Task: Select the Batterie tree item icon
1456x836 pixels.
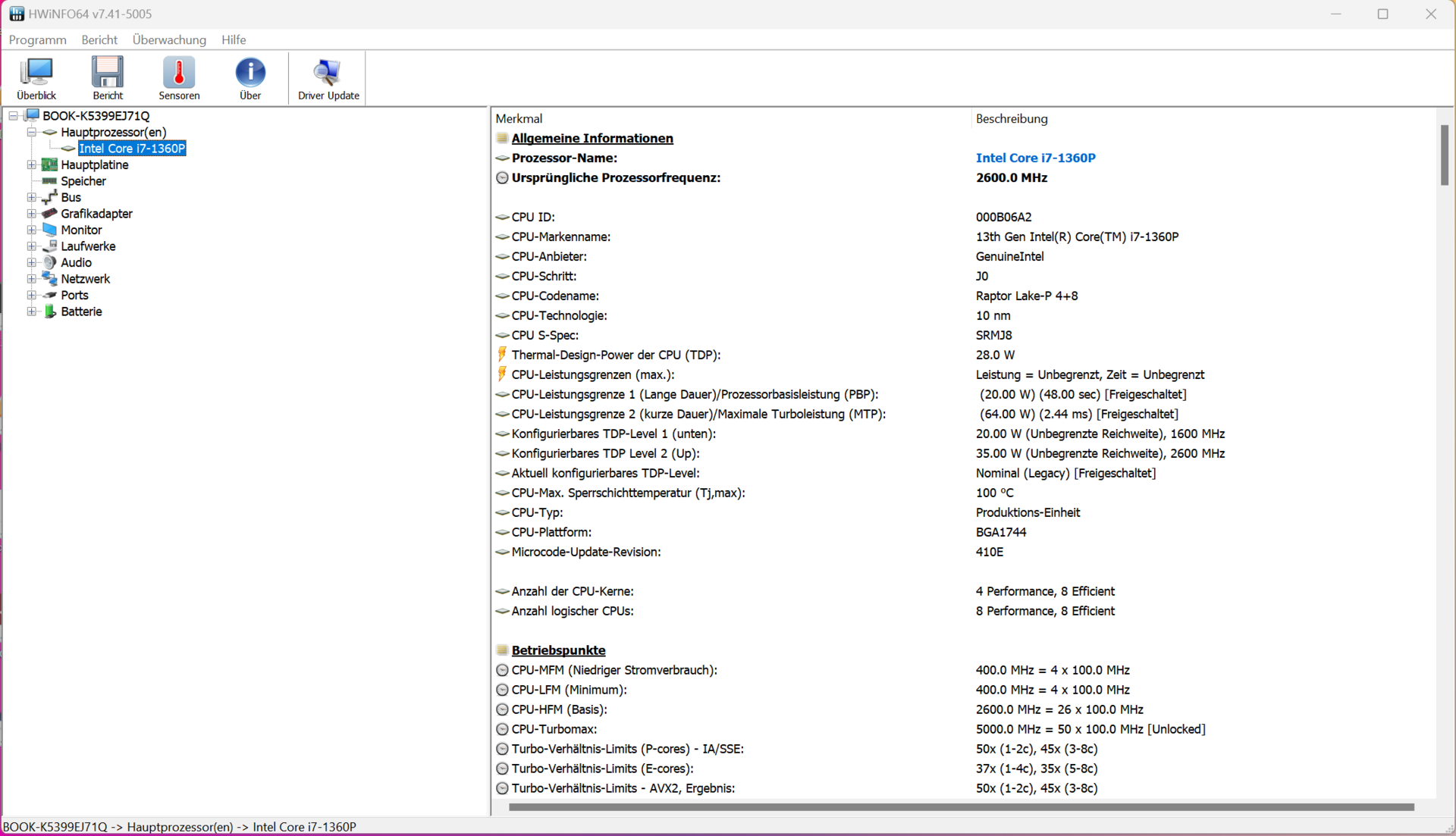Action: [x=50, y=312]
